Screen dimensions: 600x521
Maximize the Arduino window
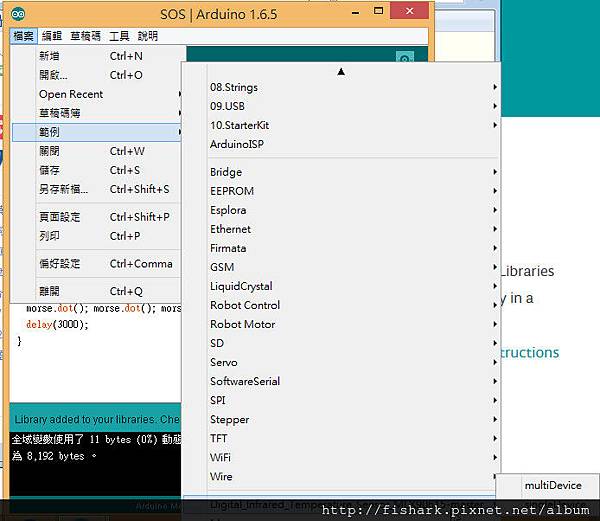378,11
